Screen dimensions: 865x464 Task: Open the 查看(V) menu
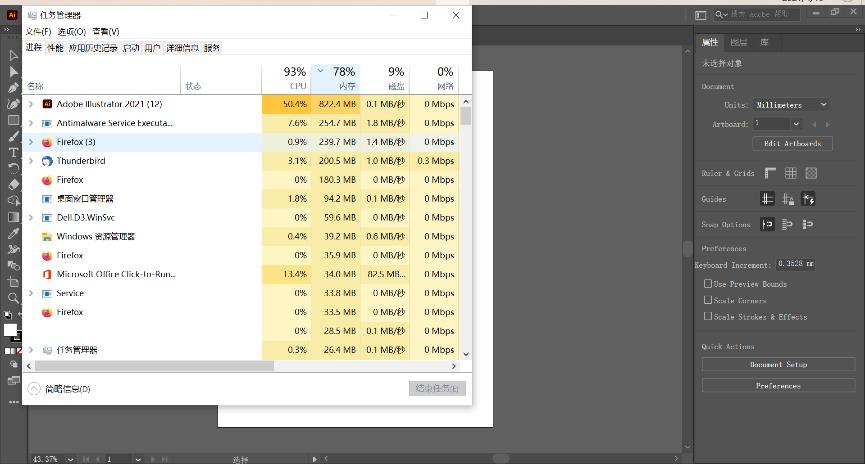click(106, 31)
